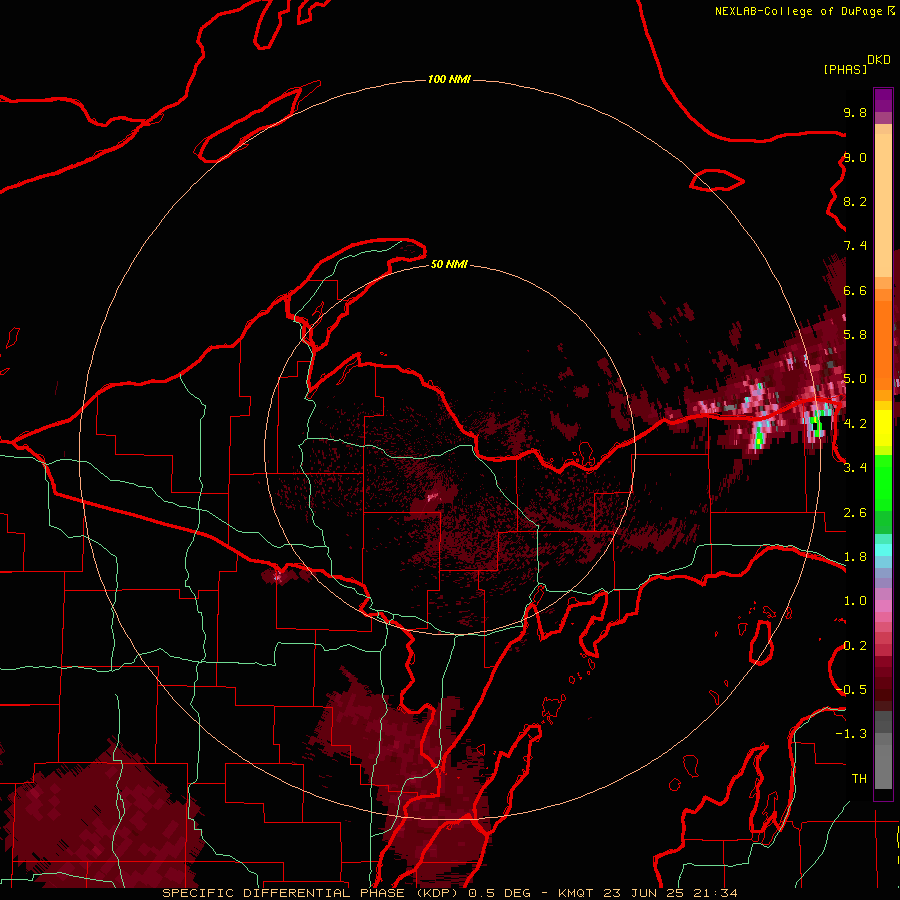Screen dimensions: 900x900
Task: Click the 8.2 scale value
Action: pyautogui.click(x=855, y=201)
